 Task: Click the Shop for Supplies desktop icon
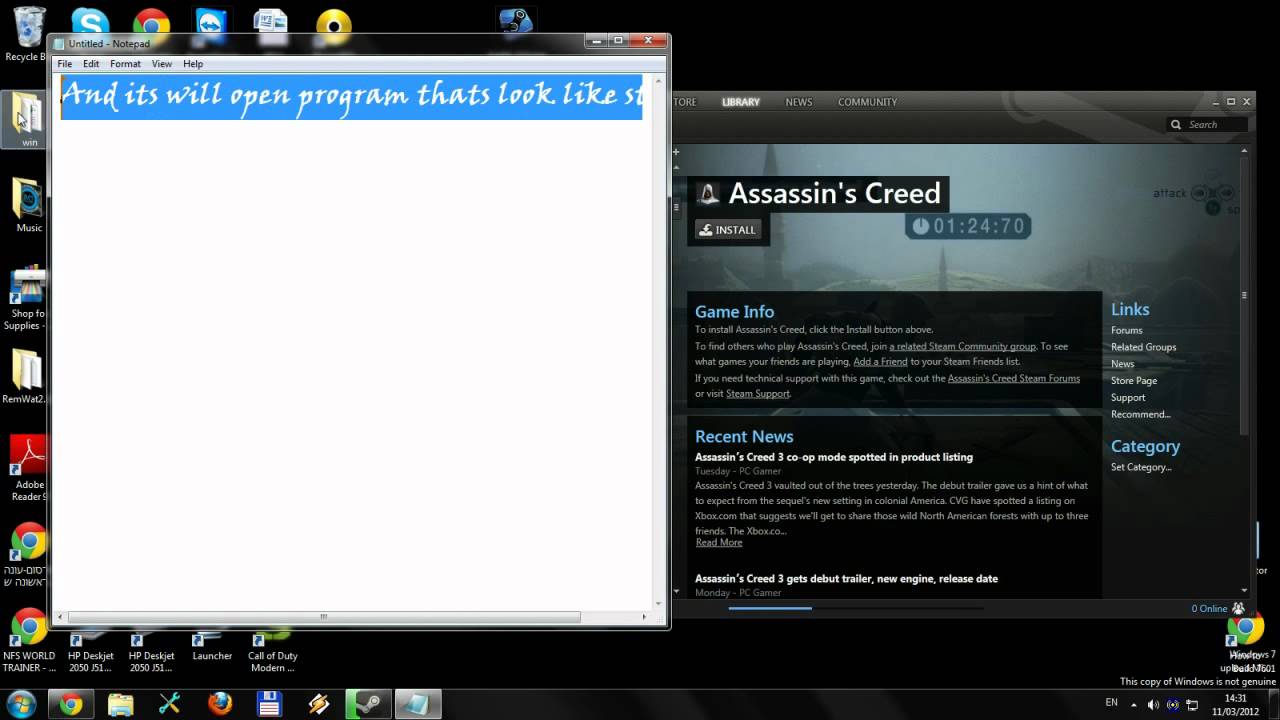click(26, 298)
